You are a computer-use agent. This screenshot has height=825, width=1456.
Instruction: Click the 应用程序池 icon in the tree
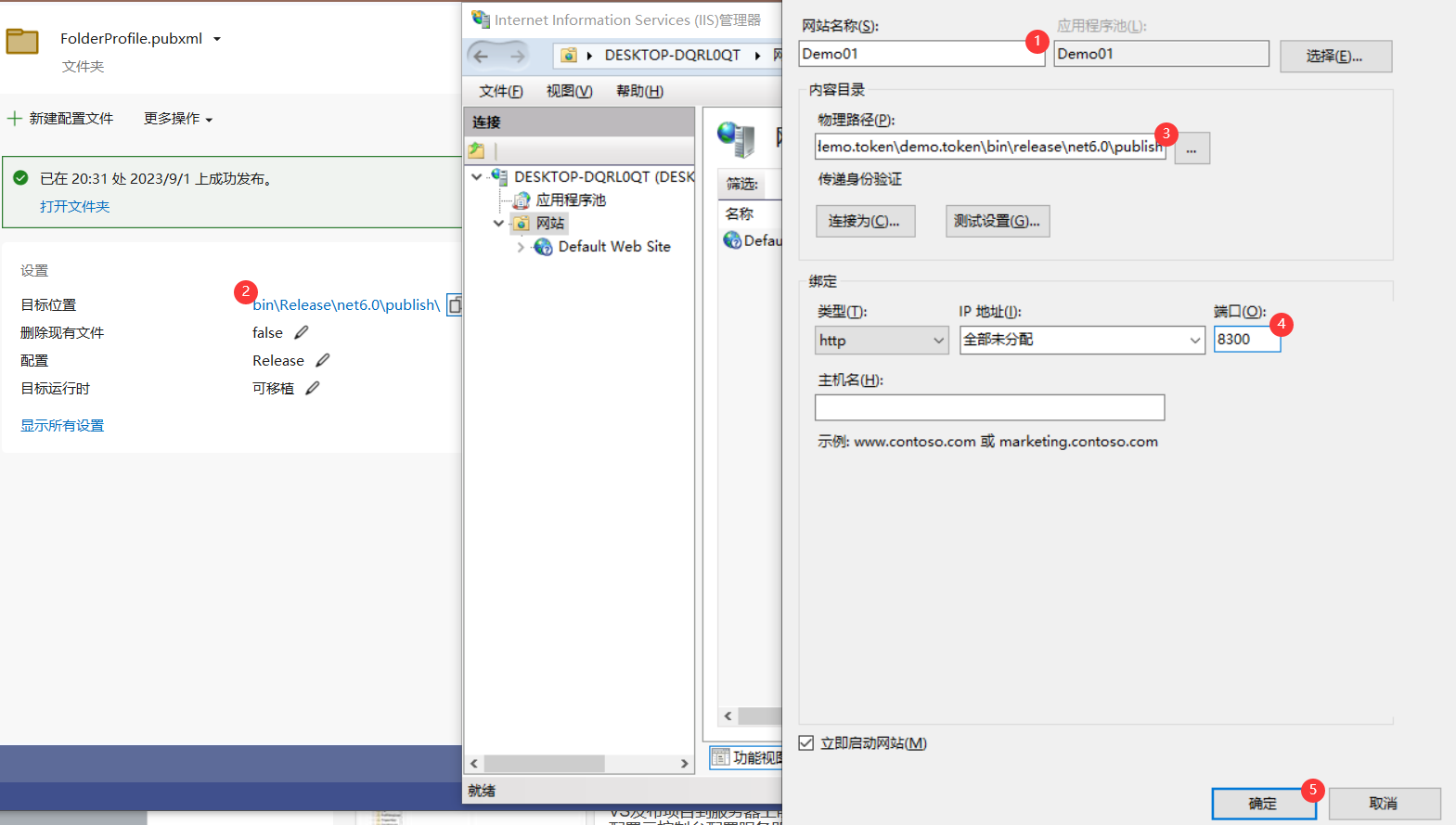(x=522, y=200)
